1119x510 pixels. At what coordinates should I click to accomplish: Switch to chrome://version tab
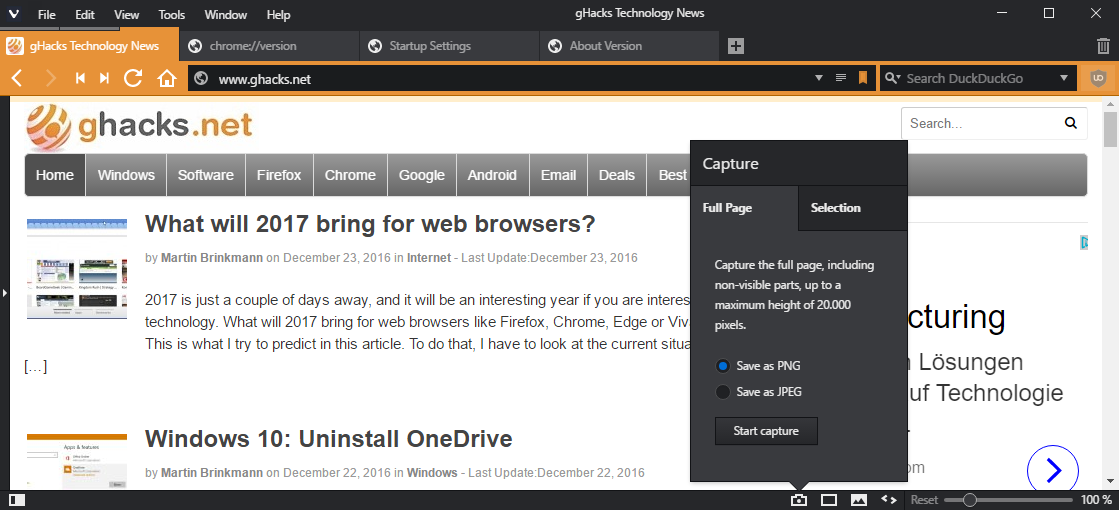click(269, 46)
